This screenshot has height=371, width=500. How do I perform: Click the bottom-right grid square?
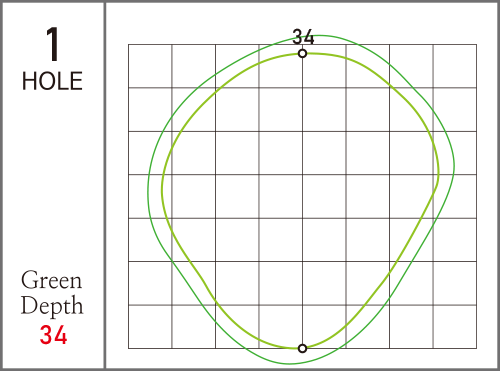(455, 327)
